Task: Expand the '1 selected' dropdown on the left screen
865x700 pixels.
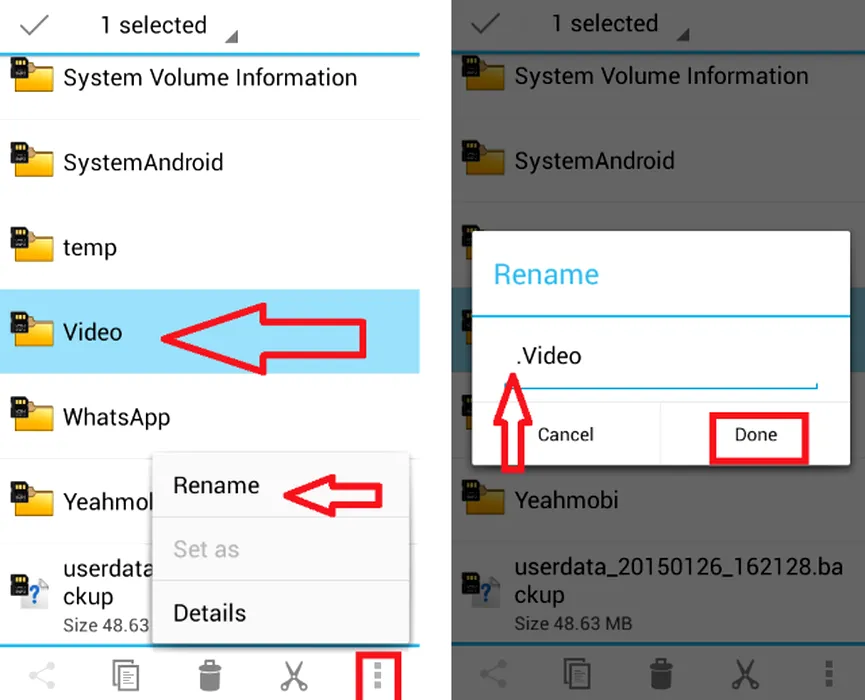Action: [165, 27]
